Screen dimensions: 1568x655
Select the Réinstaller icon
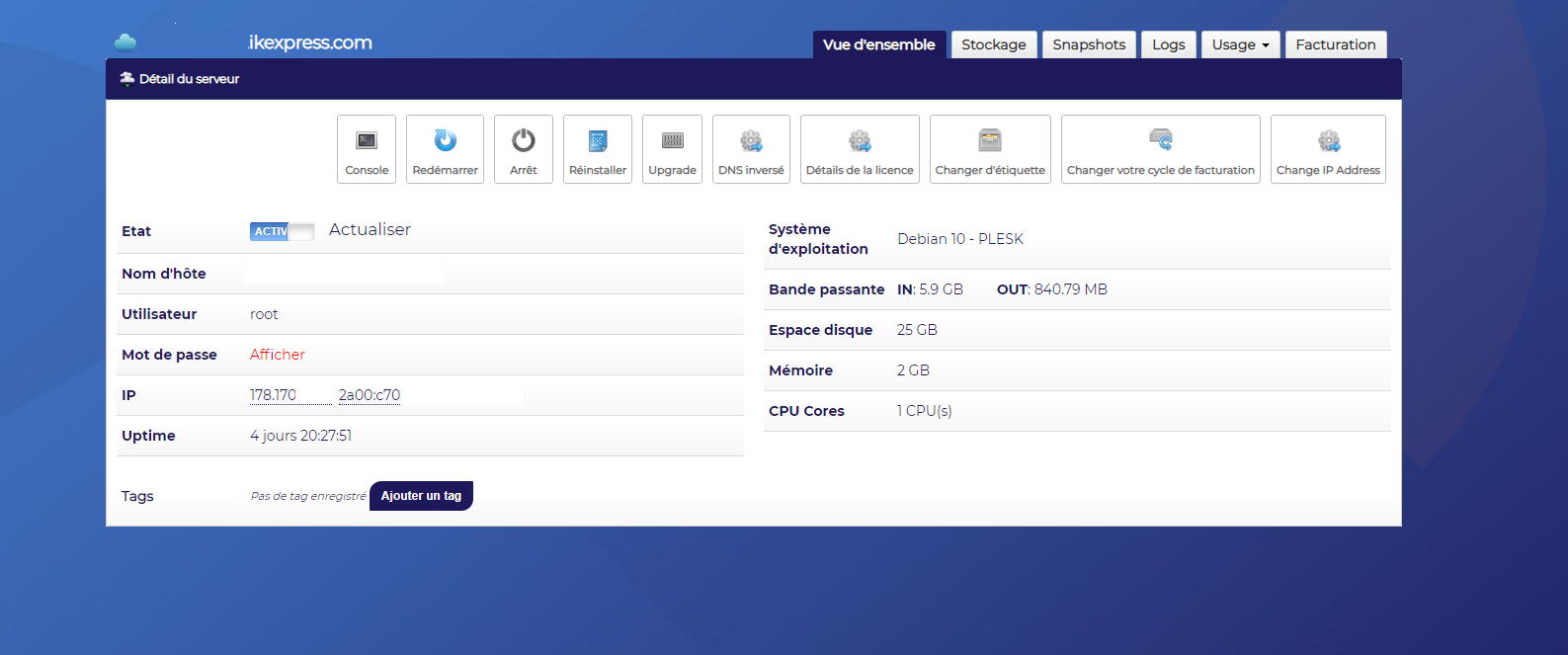coord(598,149)
